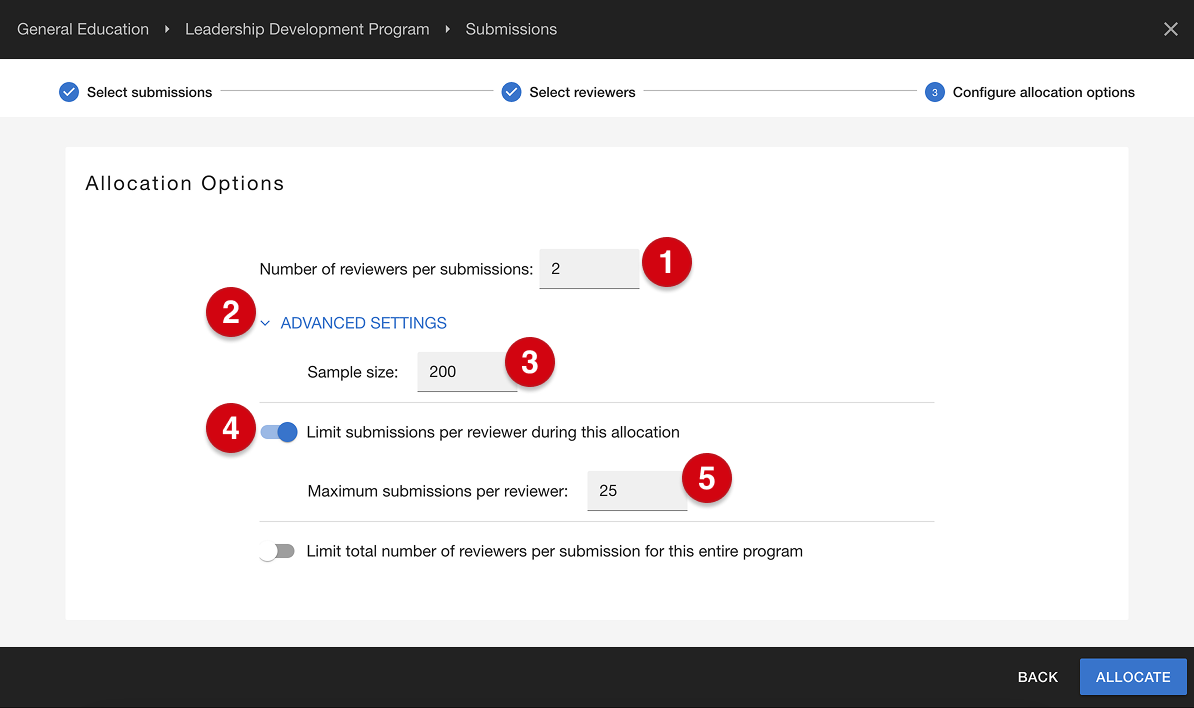1194x708 pixels.
Task: Click the step 3 circle icon
Action: pos(934,92)
